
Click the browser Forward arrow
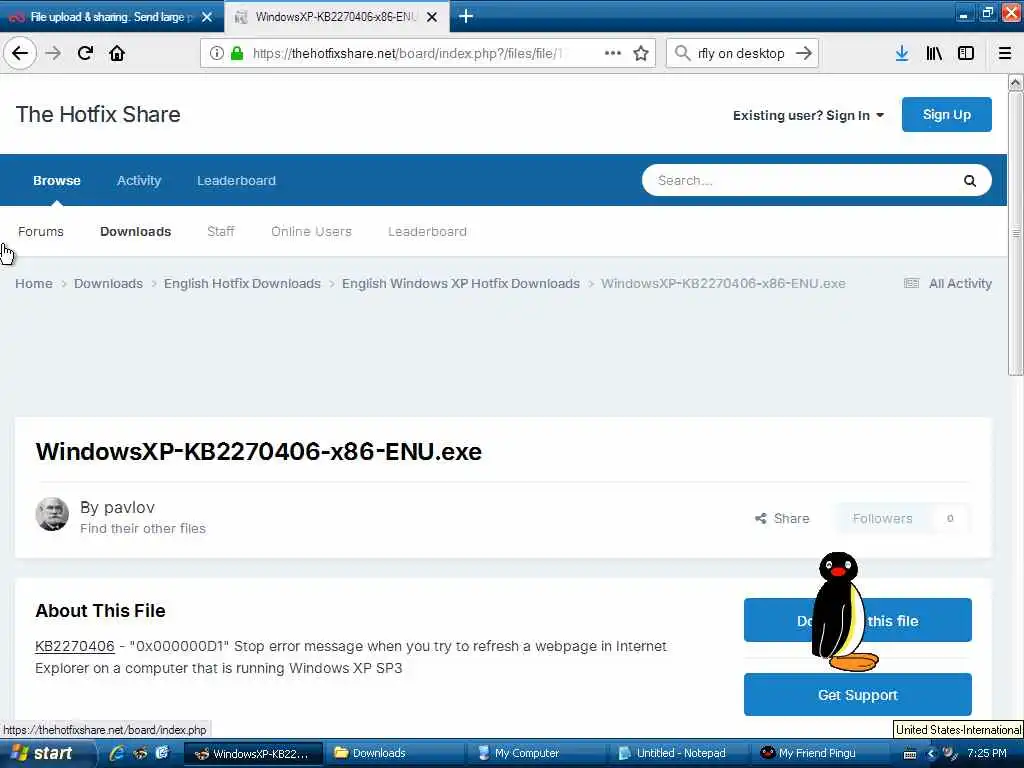[x=53, y=53]
